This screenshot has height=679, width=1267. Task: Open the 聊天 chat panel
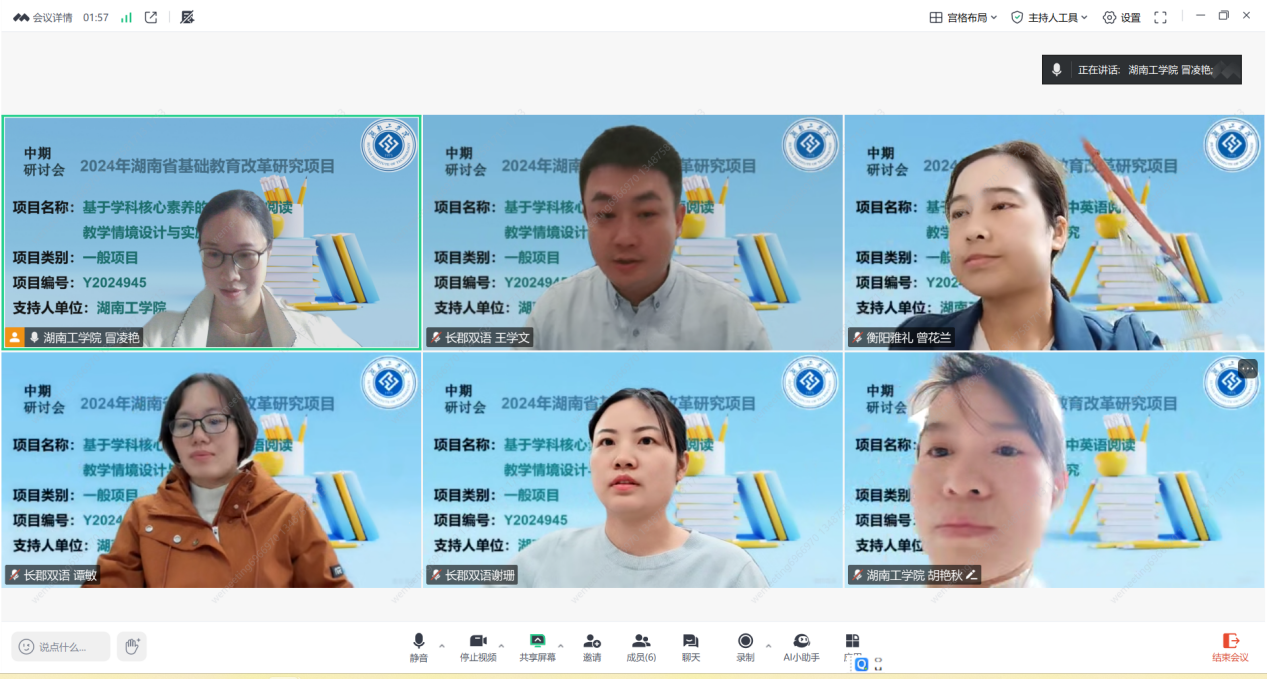tap(690, 645)
